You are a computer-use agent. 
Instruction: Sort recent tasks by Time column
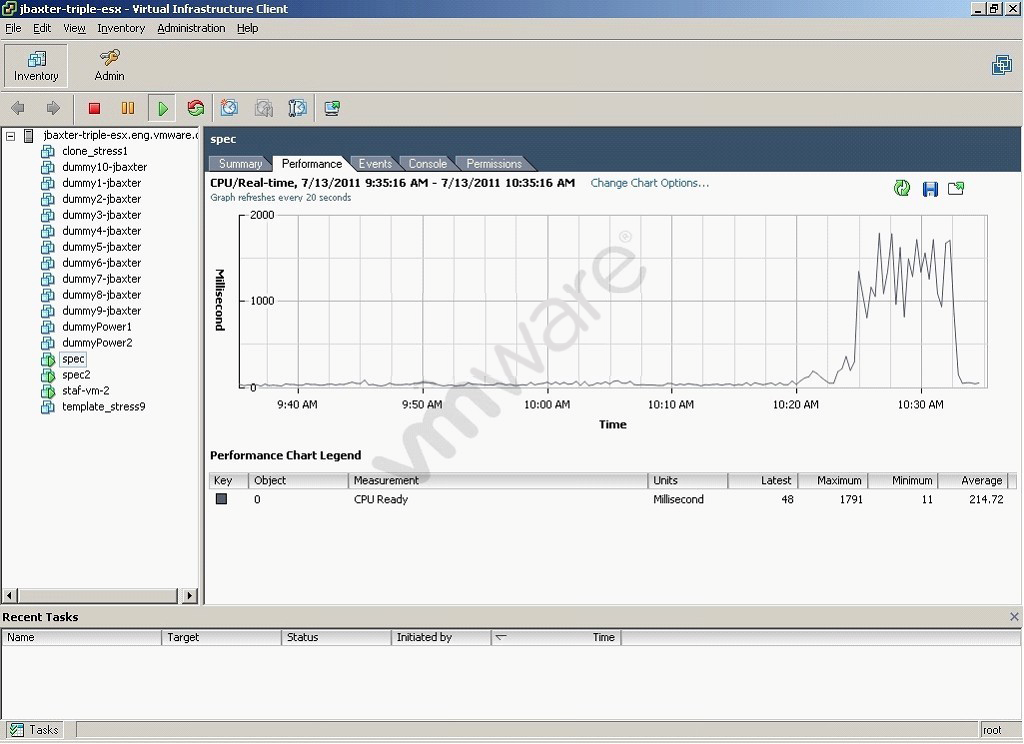point(556,637)
